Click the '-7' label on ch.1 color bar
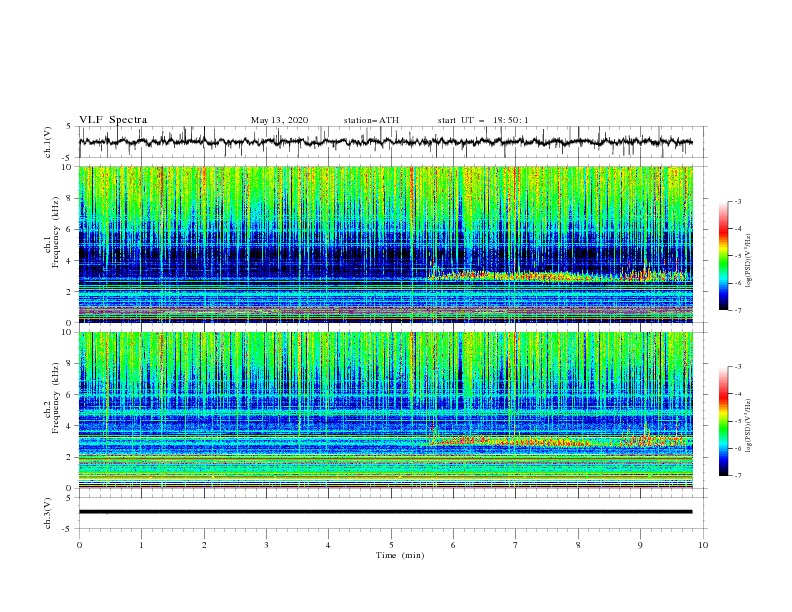792x612 pixels. (737, 310)
